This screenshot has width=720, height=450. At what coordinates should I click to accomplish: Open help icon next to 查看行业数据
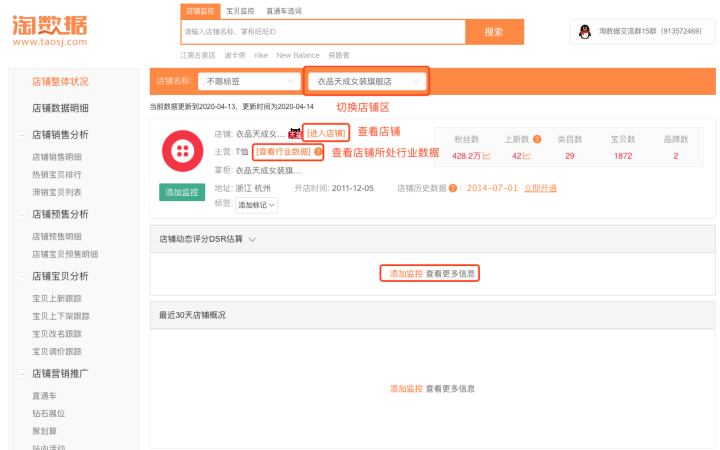(x=318, y=152)
